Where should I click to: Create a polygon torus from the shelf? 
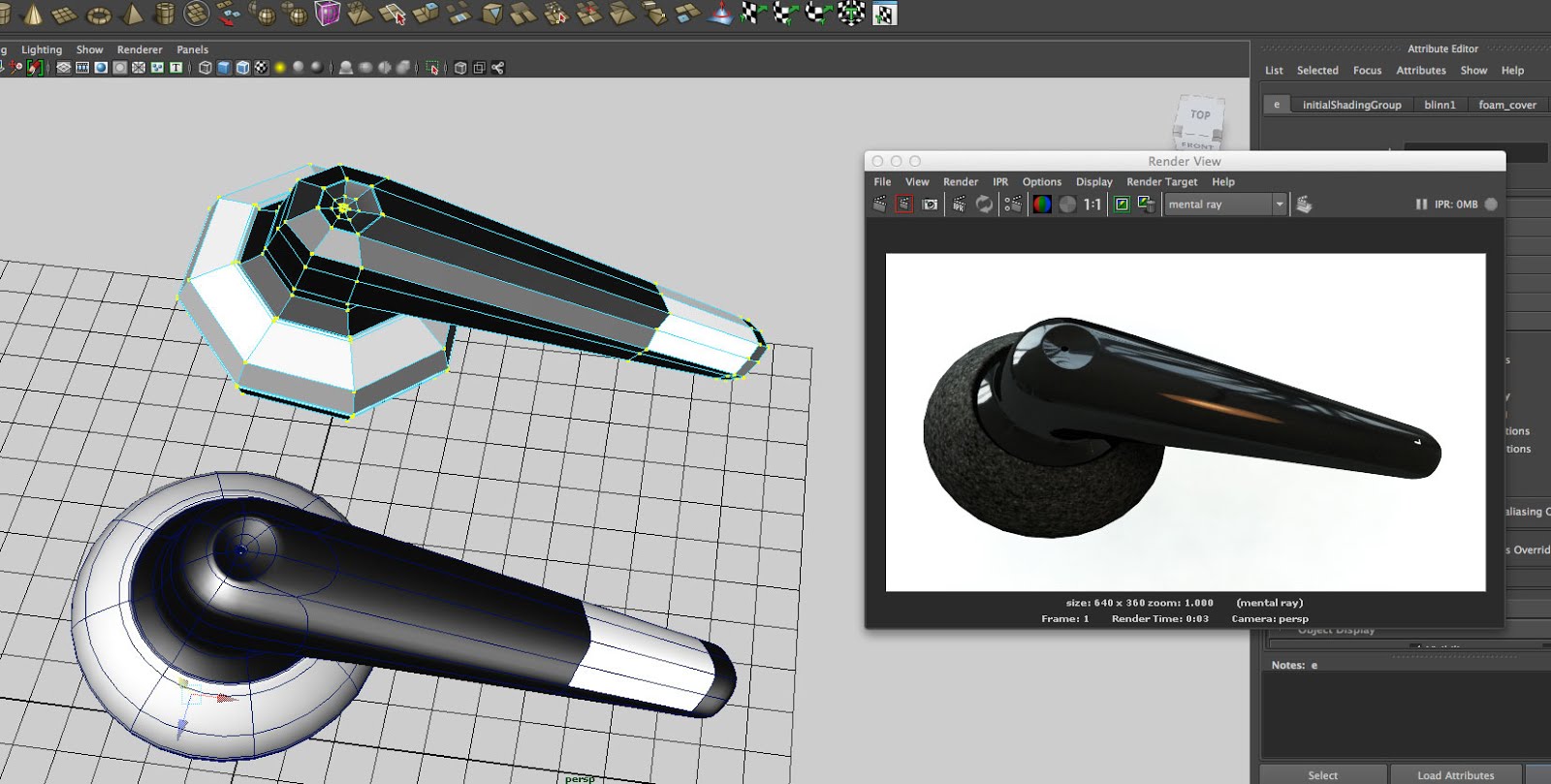pyautogui.click(x=99, y=14)
